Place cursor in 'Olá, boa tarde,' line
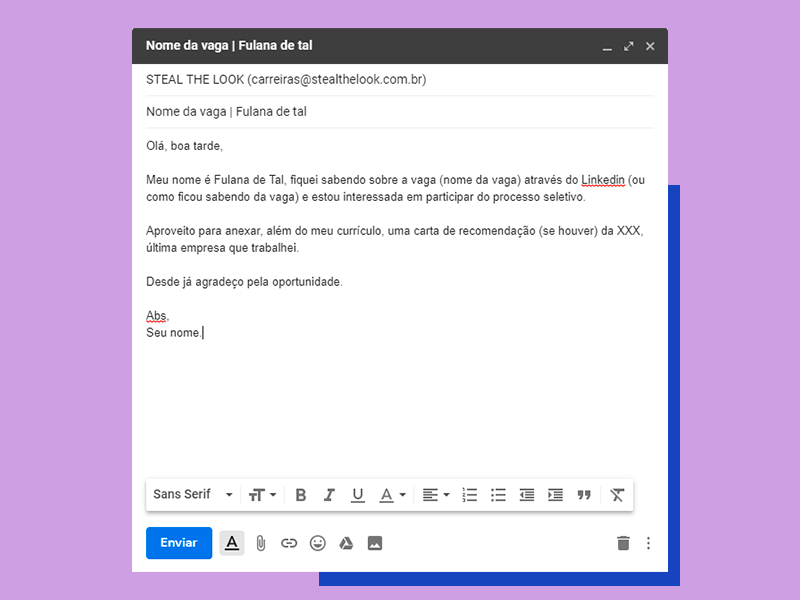Image resolution: width=800 pixels, height=600 pixels. 184,146
